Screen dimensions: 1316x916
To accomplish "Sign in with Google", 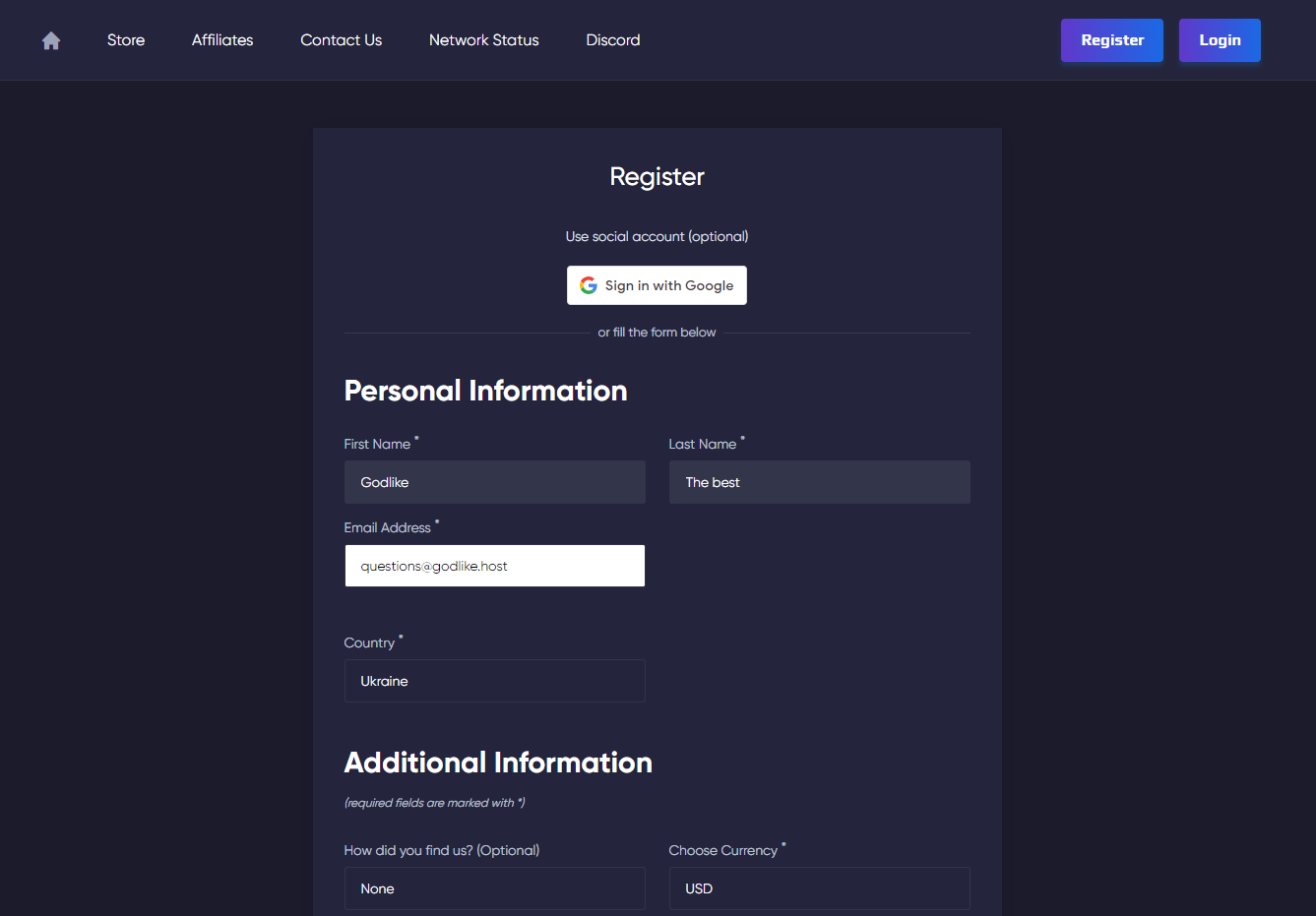I will click(x=657, y=285).
